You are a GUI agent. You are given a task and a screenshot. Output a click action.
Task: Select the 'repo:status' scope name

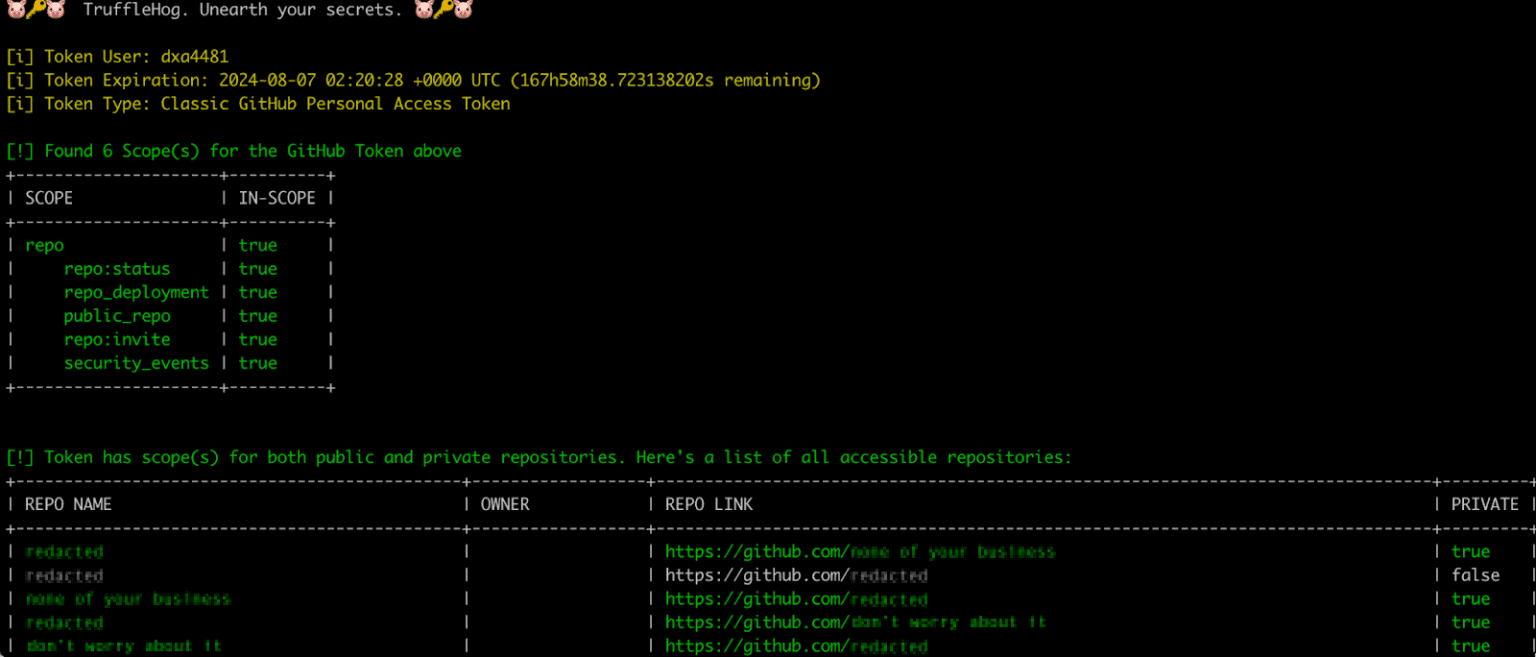coord(117,269)
